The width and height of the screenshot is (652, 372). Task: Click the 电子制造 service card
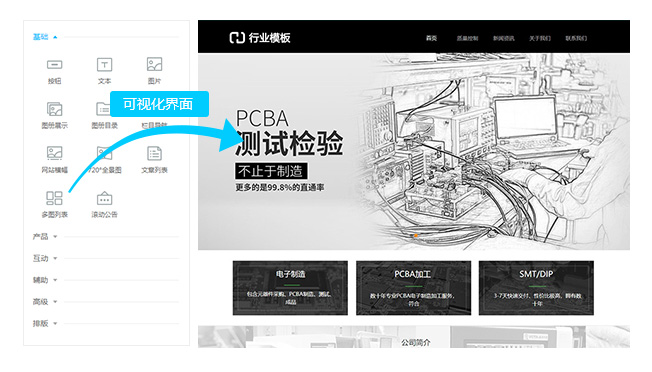pos(290,288)
